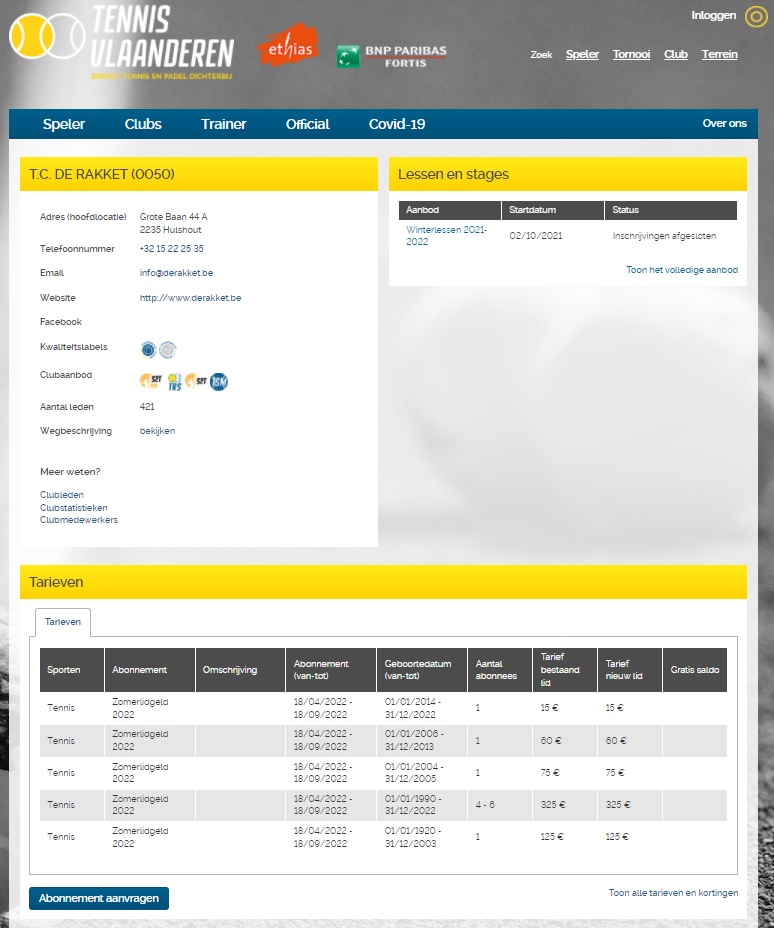
Task: Click the Tennis Vlaanderen logo
Action: point(122,42)
